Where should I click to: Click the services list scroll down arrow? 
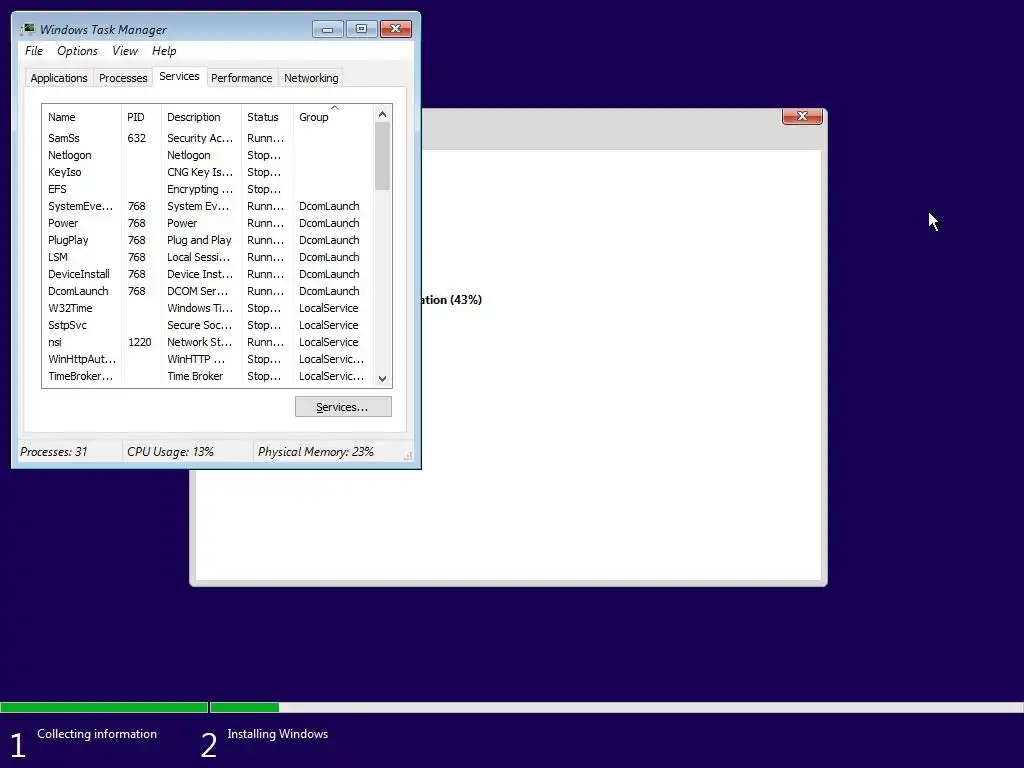click(x=383, y=379)
